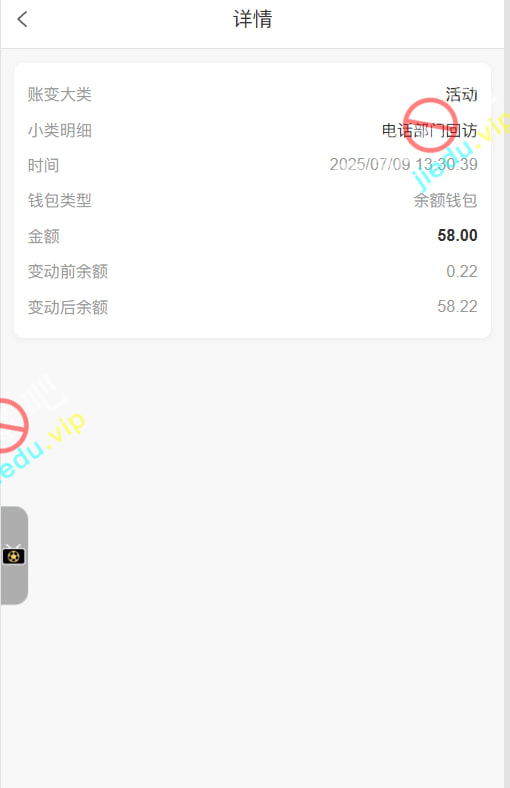The width and height of the screenshot is (510, 788).
Task: Tap the 58.22 balance after value
Action: 457,307
